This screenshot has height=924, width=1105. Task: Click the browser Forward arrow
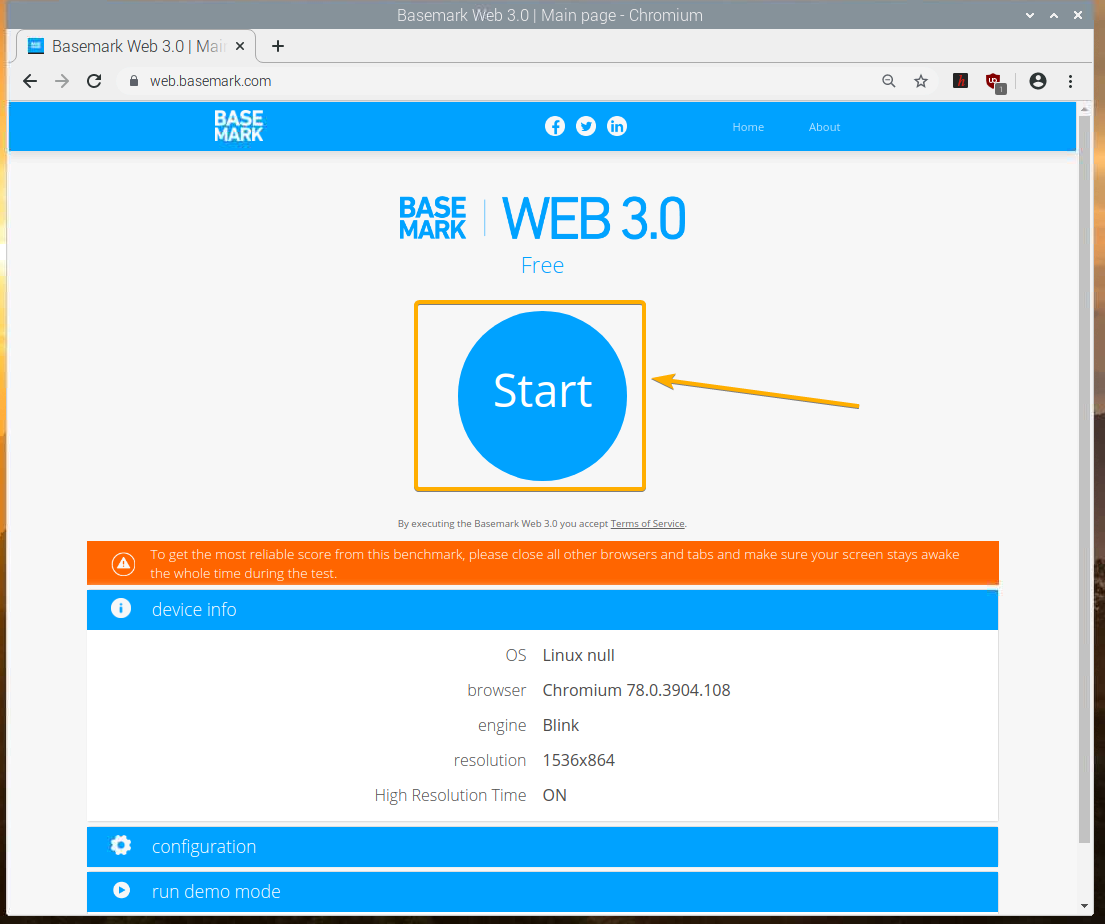pyautogui.click(x=62, y=81)
